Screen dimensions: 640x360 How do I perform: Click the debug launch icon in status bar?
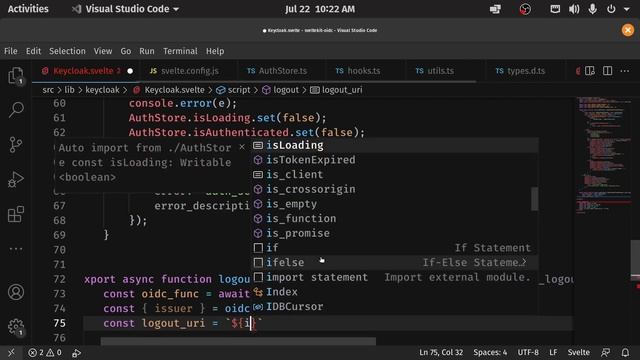76,353
